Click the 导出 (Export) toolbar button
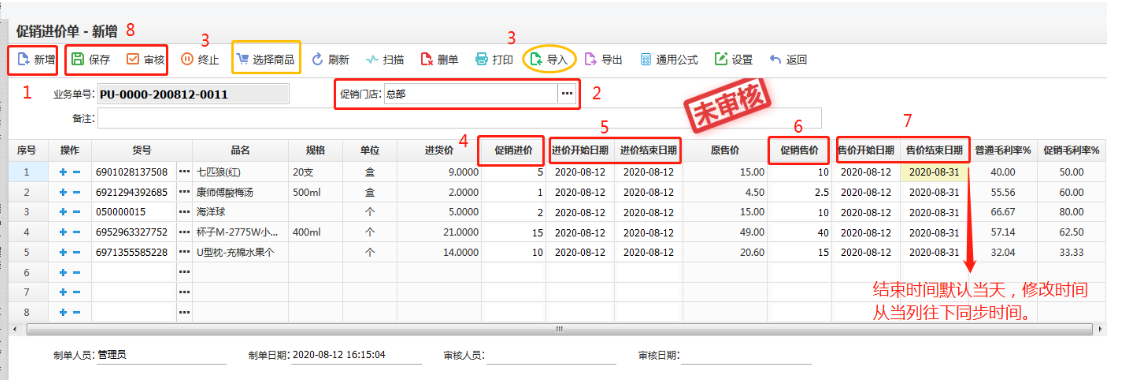This screenshot has width=1121, height=380. click(x=603, y=60)
